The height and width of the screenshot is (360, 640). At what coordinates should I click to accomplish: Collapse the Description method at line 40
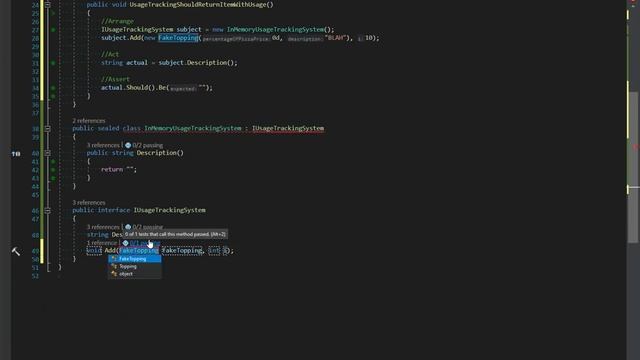coord(48,153)
